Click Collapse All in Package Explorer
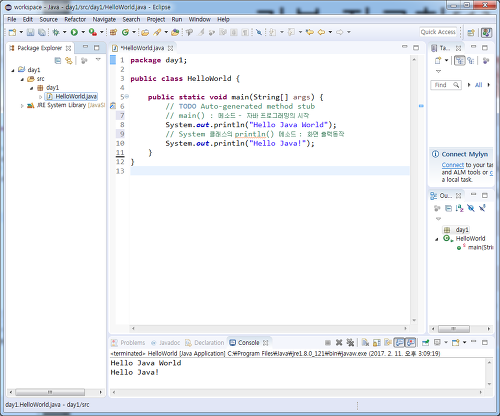The height and width of the screenshot is (416, 500). tap(58, 61)
